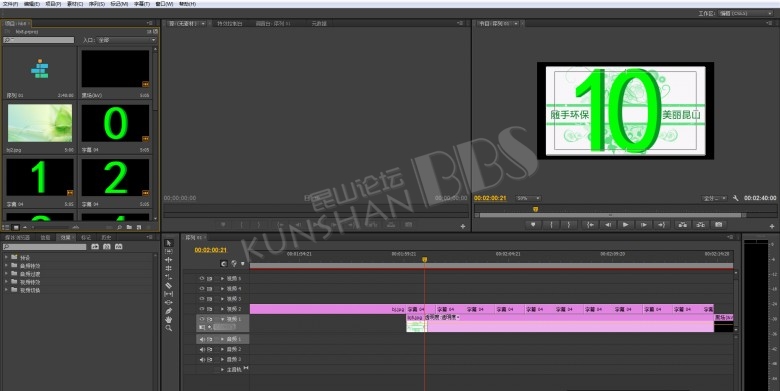Switch to the 历史 history tab

pyautogui.click(x=106, y=238)
